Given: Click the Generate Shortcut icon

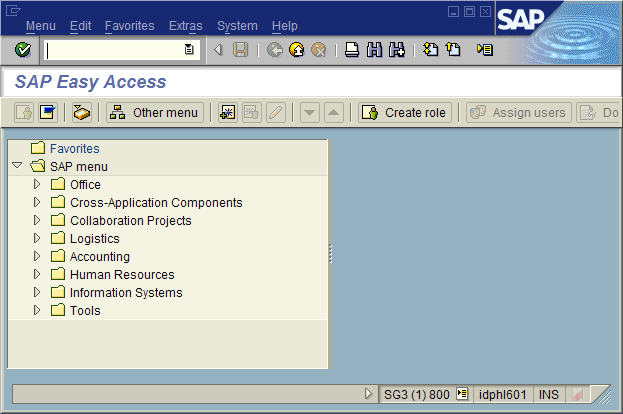Looking at the screenshot, I should [x=453, y=50].
